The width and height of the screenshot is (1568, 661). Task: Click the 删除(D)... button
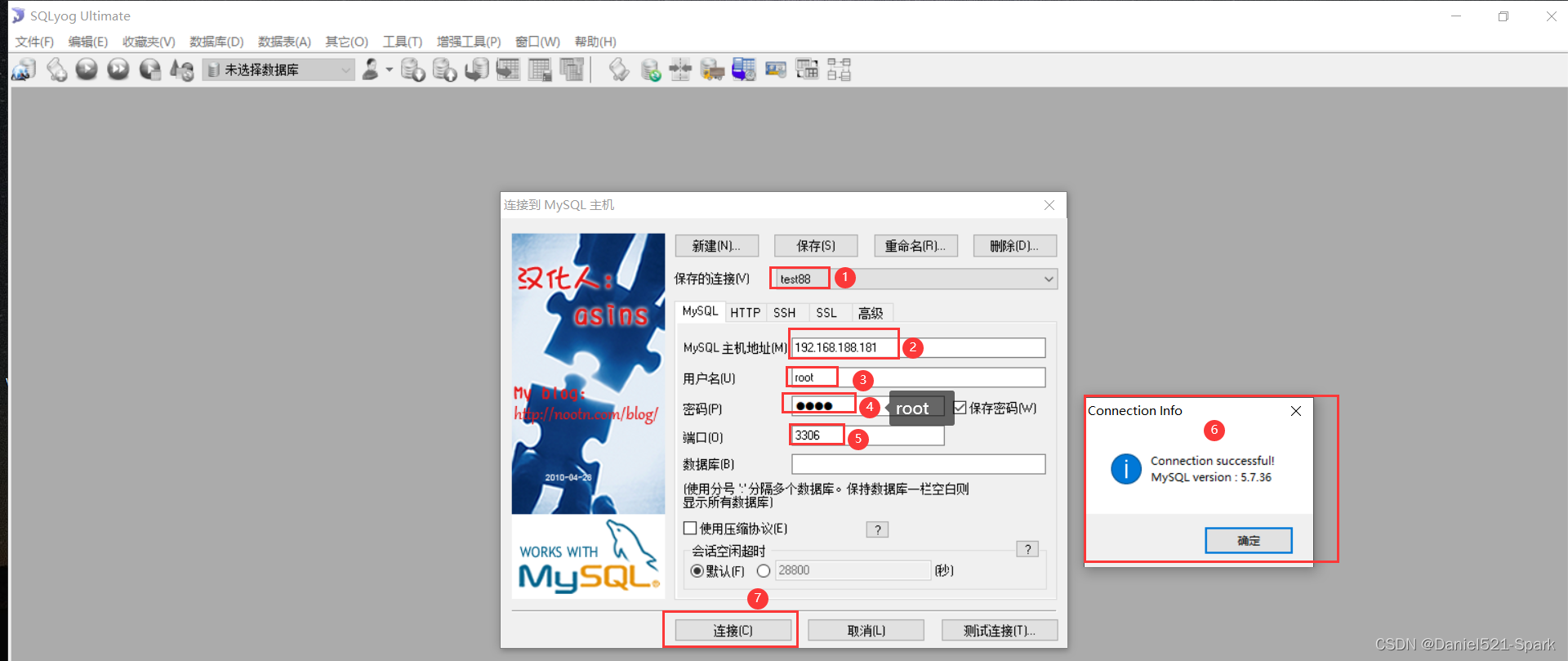1014,246
